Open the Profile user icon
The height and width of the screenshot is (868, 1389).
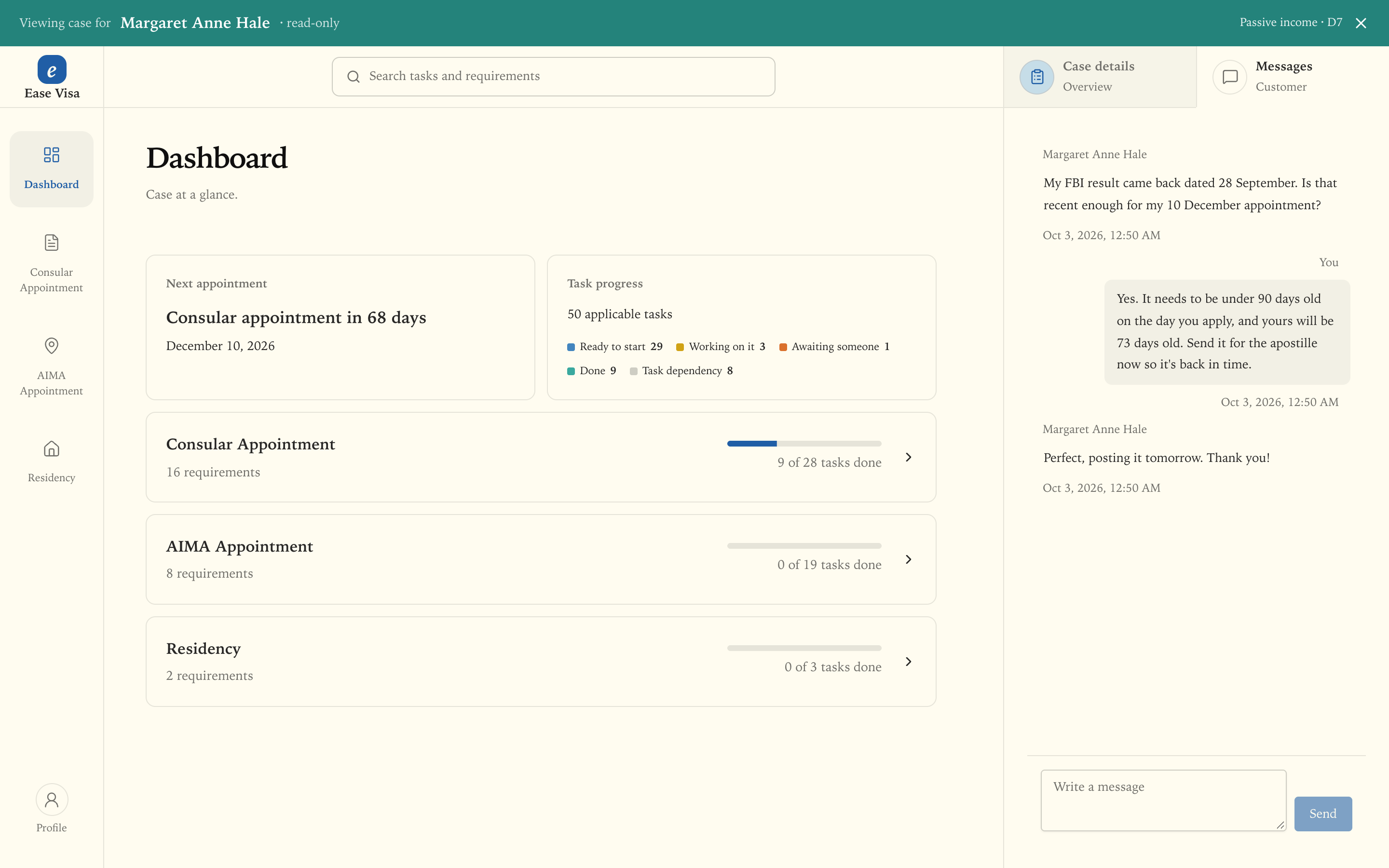pos(52,800)
